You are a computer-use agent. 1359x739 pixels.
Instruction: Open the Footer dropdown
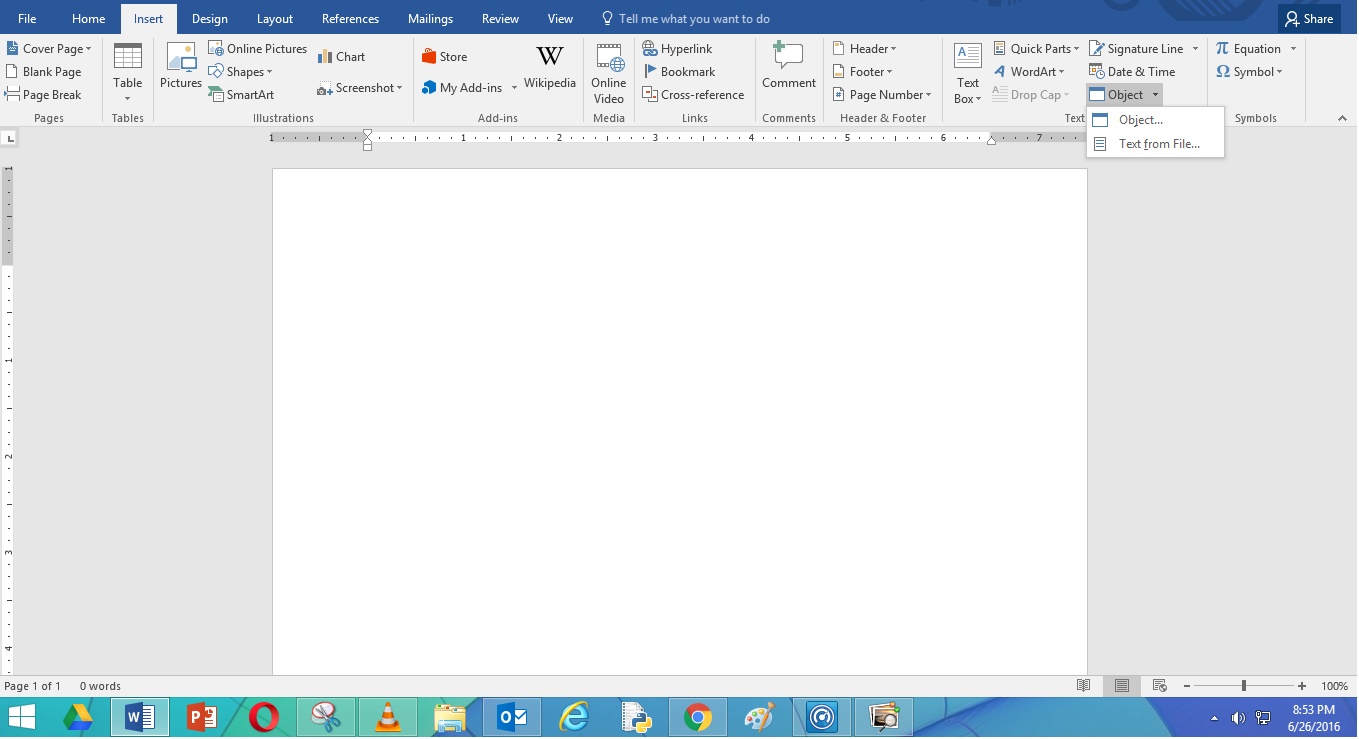tap(862, 72)
